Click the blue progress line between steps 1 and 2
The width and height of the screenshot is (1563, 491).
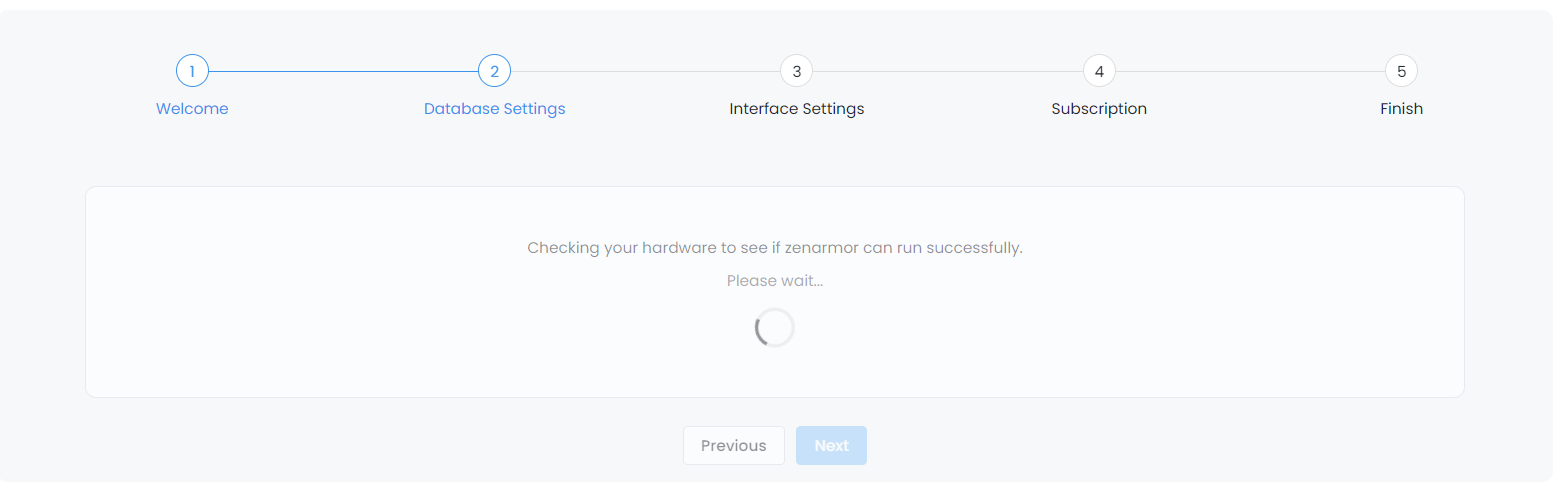tap(343, 71)
